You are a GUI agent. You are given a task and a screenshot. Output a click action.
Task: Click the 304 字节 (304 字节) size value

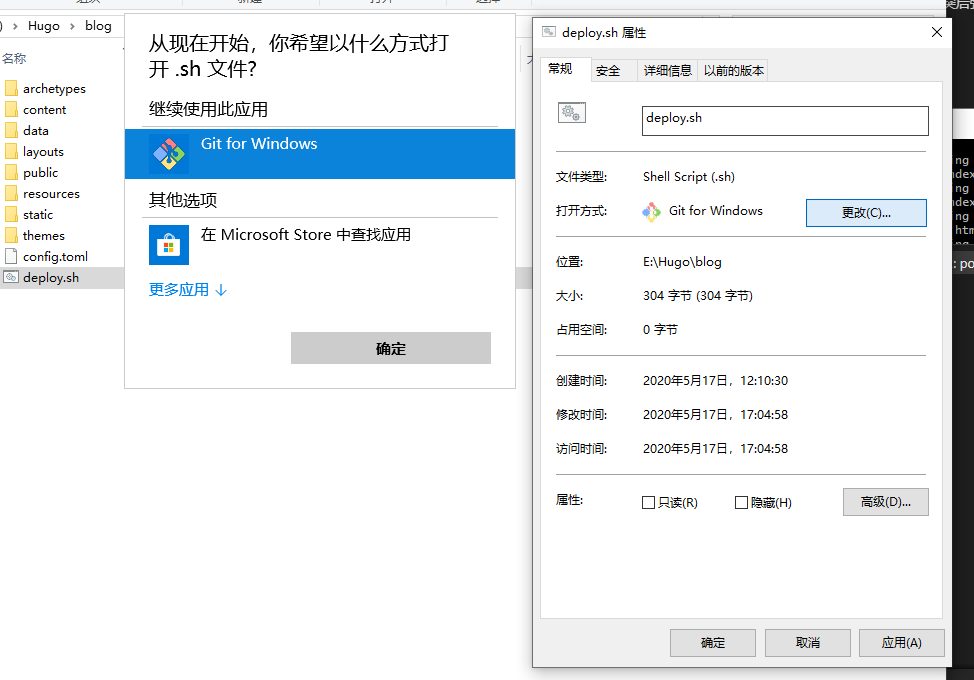(x=698, y=296)
